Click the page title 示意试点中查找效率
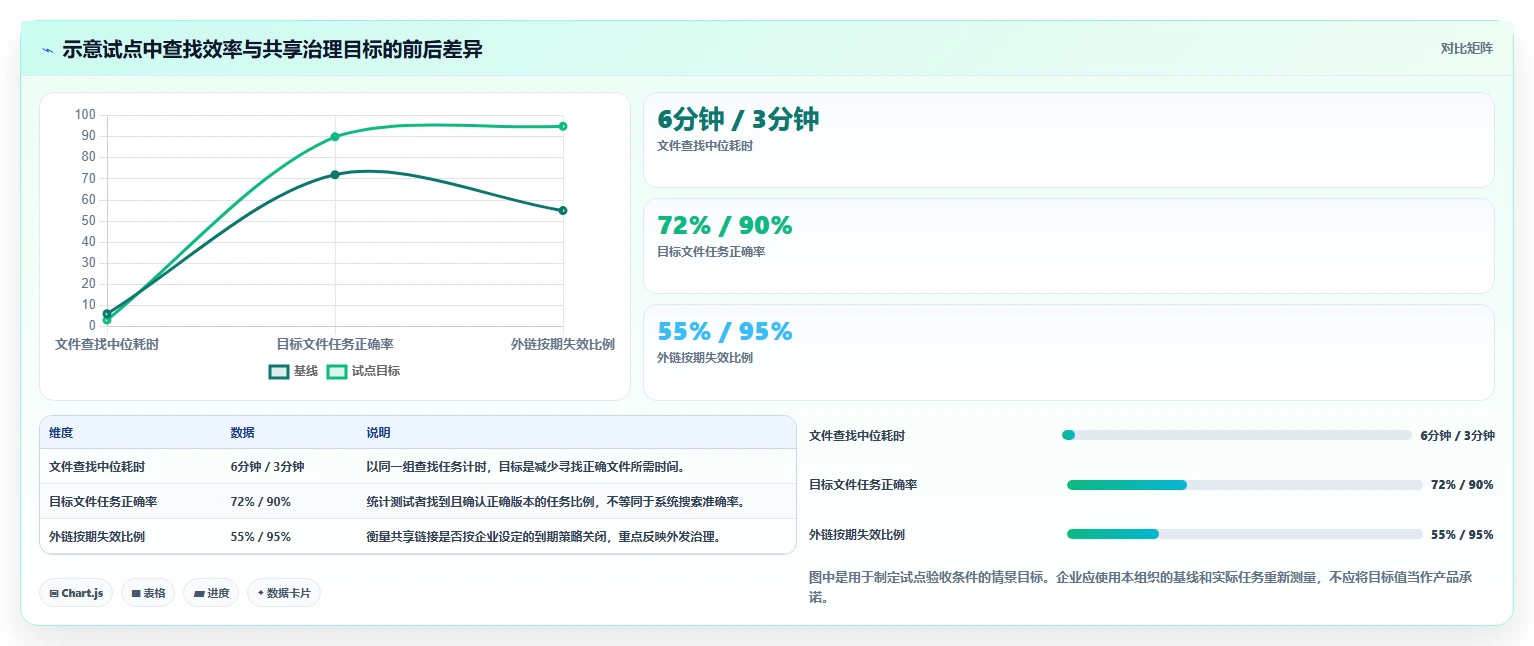 tap(272, 49)
